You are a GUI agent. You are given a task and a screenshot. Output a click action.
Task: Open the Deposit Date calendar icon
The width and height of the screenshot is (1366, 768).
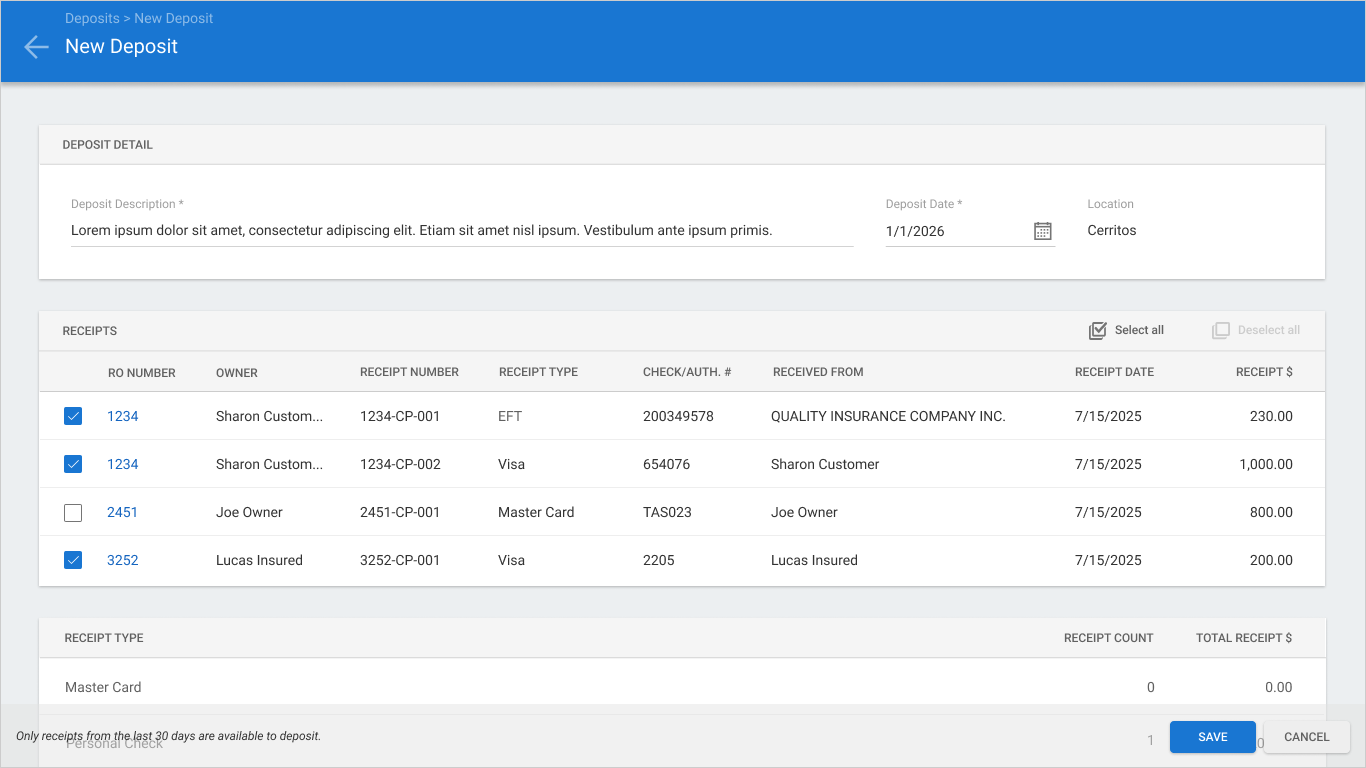pos(1042,231)
